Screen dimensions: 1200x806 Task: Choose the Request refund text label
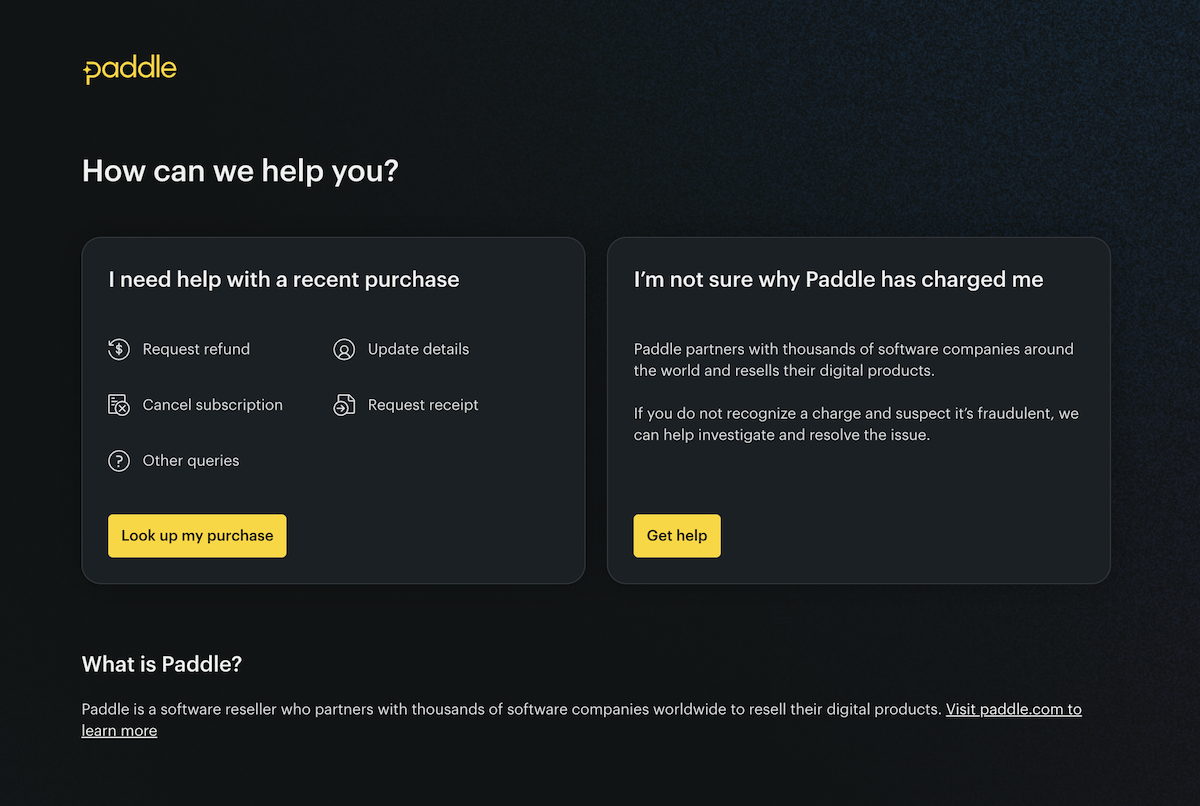coord(196,349)
